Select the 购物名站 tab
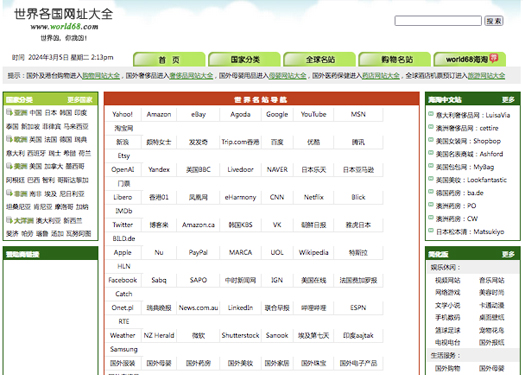This screenshot has width=523, height=375. 395,59
